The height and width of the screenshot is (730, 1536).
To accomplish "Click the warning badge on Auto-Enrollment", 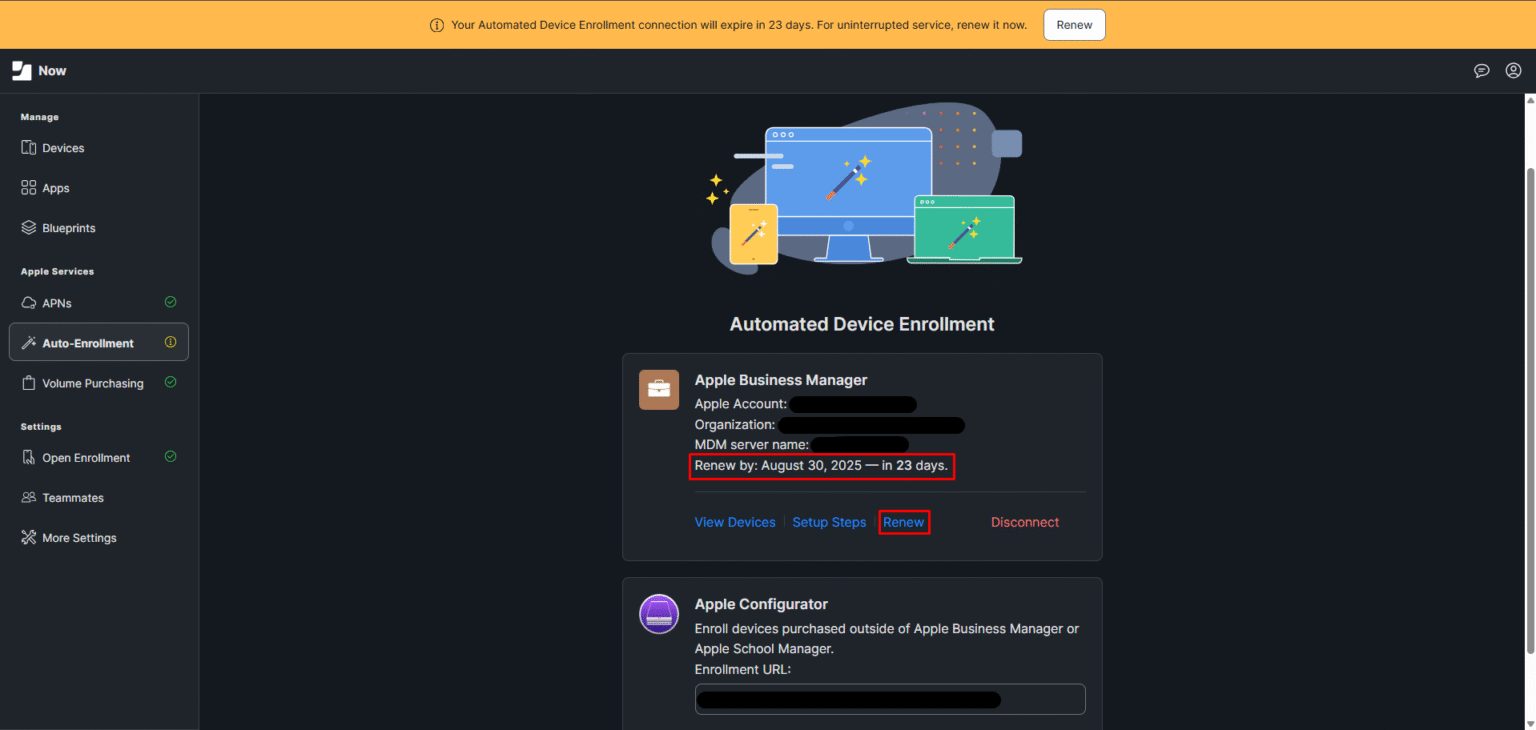I will pos(171,342).
